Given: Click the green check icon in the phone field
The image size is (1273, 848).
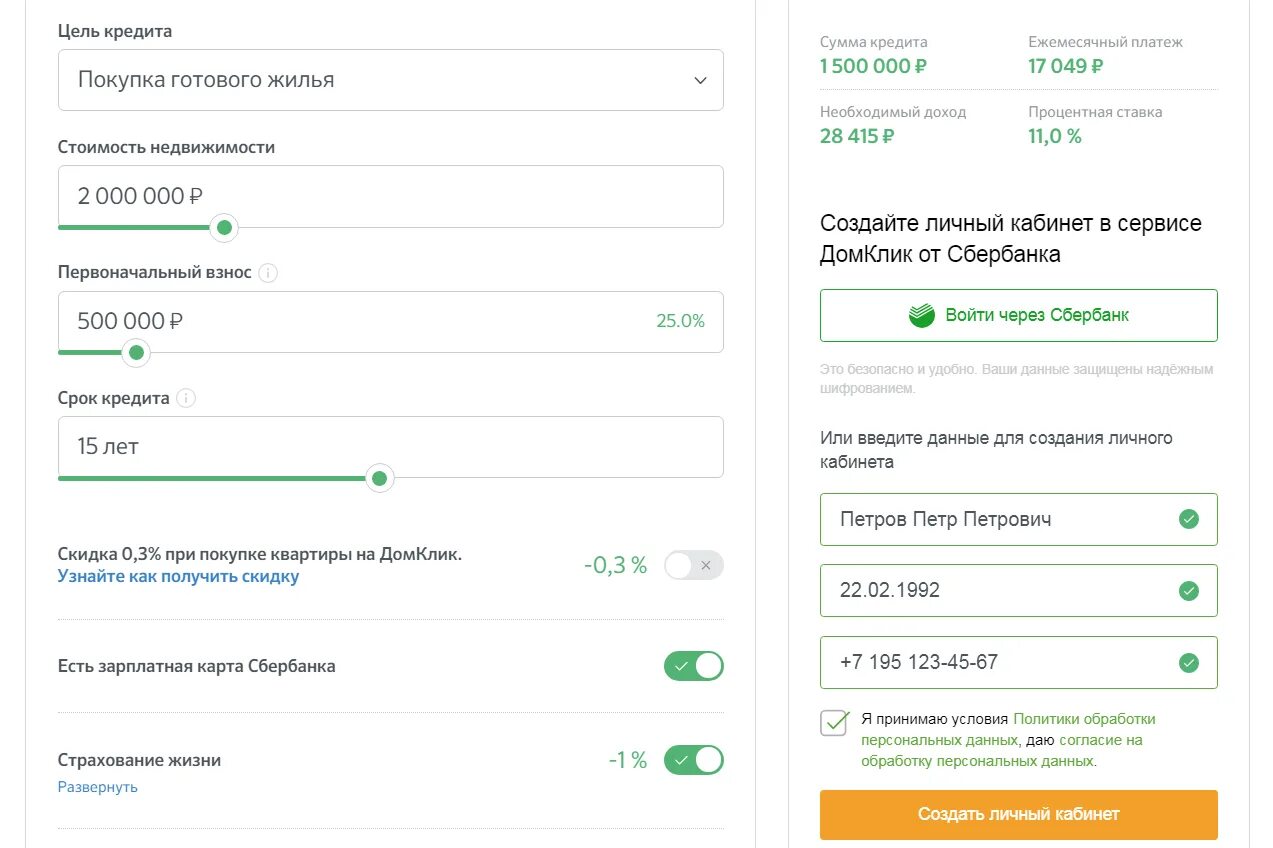Looking at the screenshot, I should click(x=1188, y=663).
